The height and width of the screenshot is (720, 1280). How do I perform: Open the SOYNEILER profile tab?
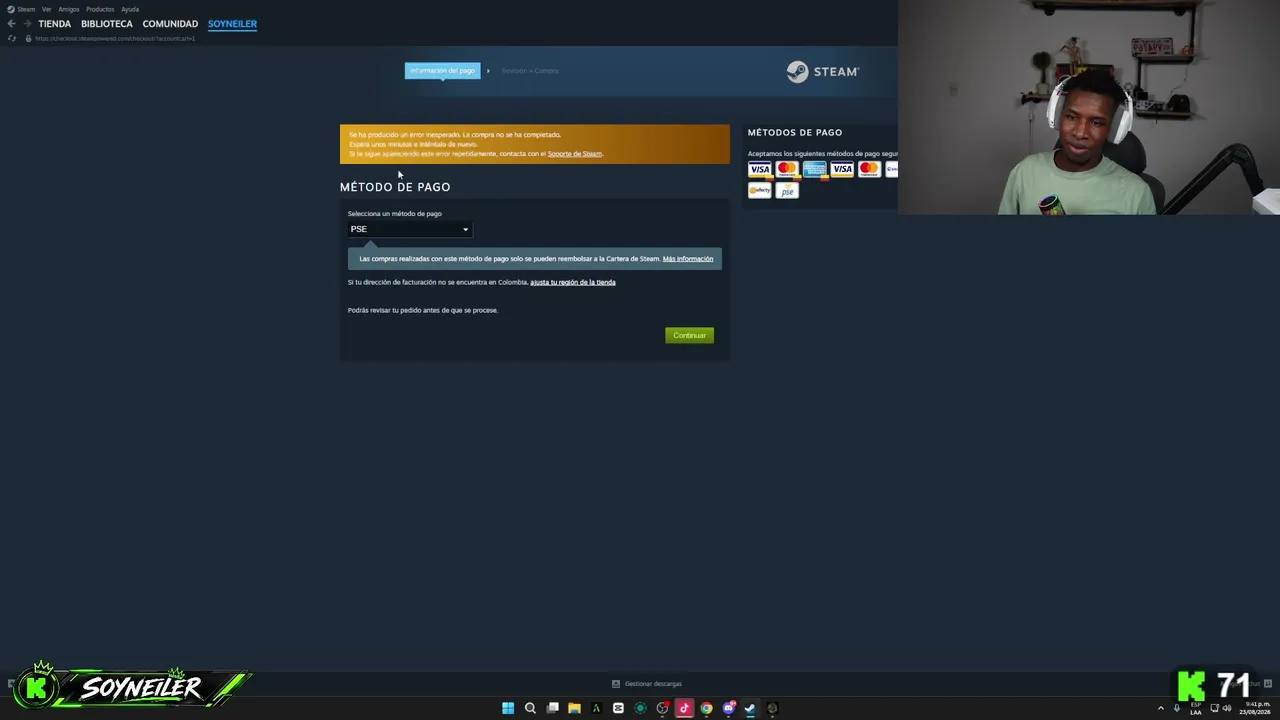pyautogui.click(x=232, y=24)
